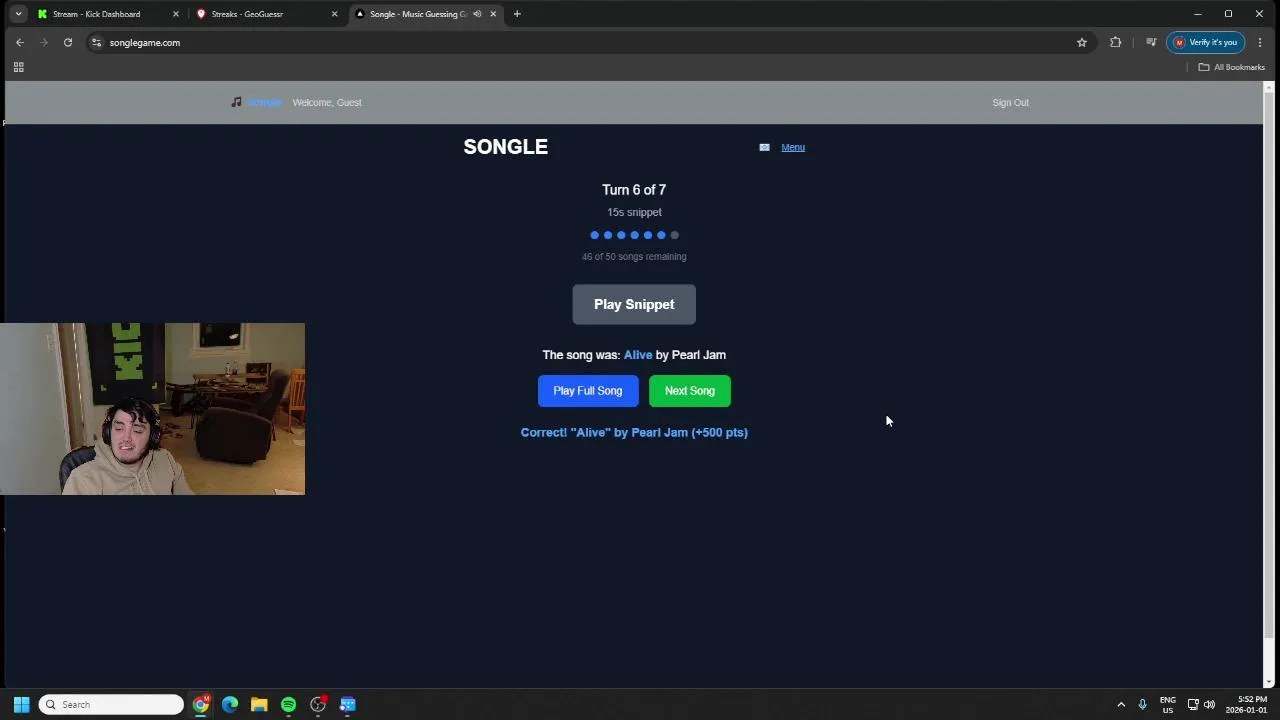This screenshot has height=720, width=1280.
Task: Click the taskbar Search box
Action: point(111,704)
